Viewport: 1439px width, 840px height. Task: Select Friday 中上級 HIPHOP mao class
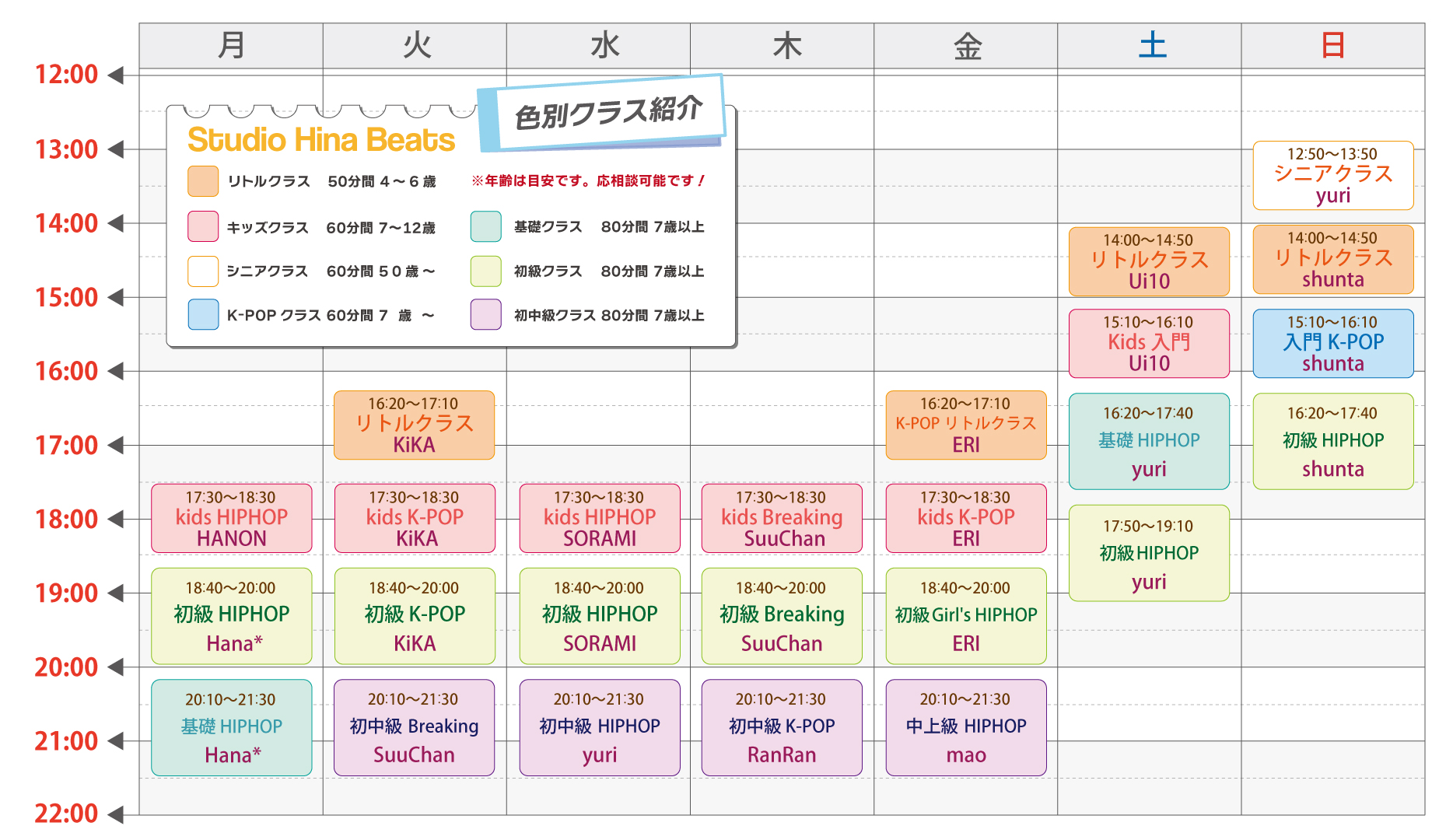[x=965, y=727]
